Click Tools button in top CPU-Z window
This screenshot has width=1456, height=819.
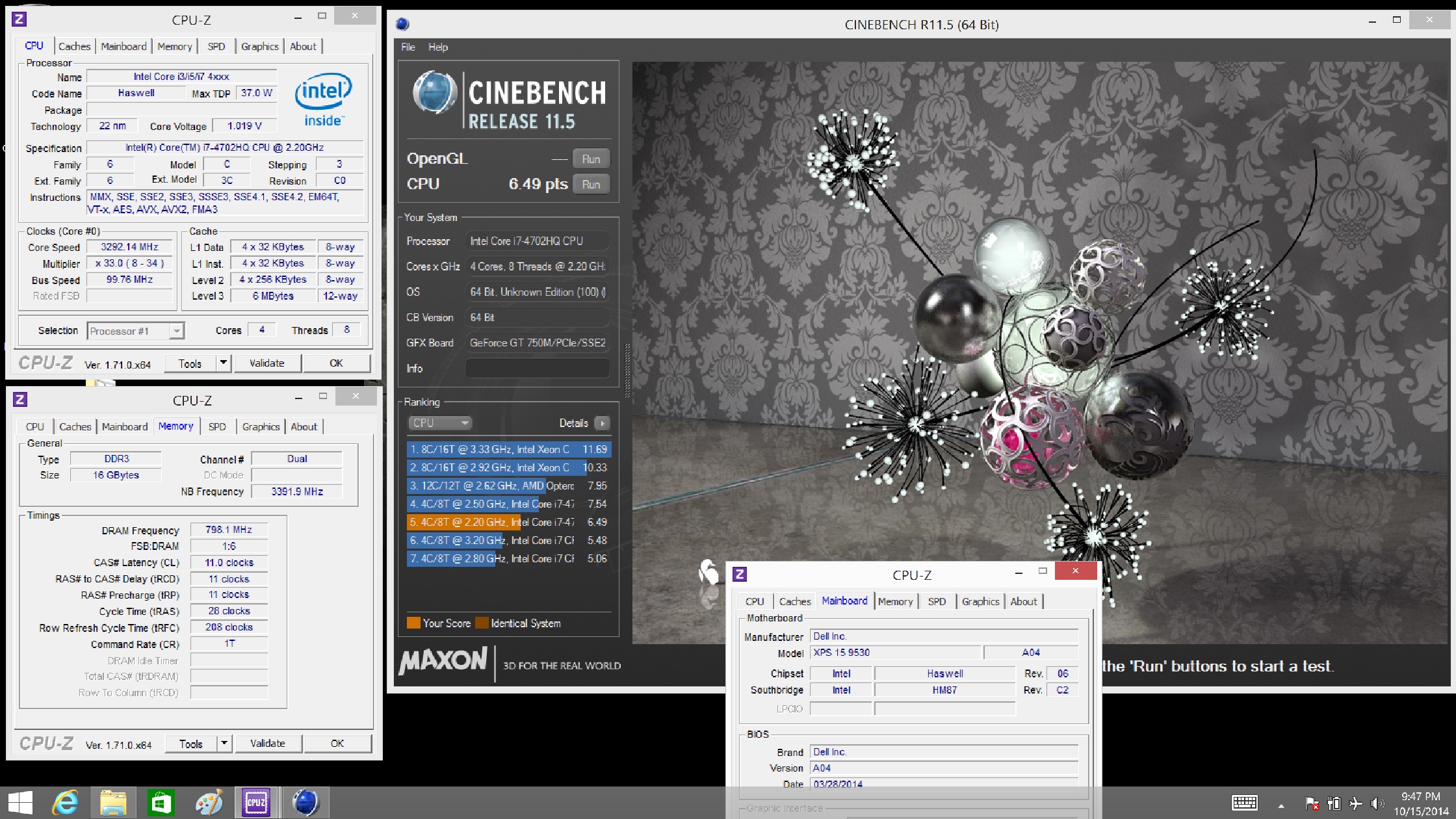[190, 363]
